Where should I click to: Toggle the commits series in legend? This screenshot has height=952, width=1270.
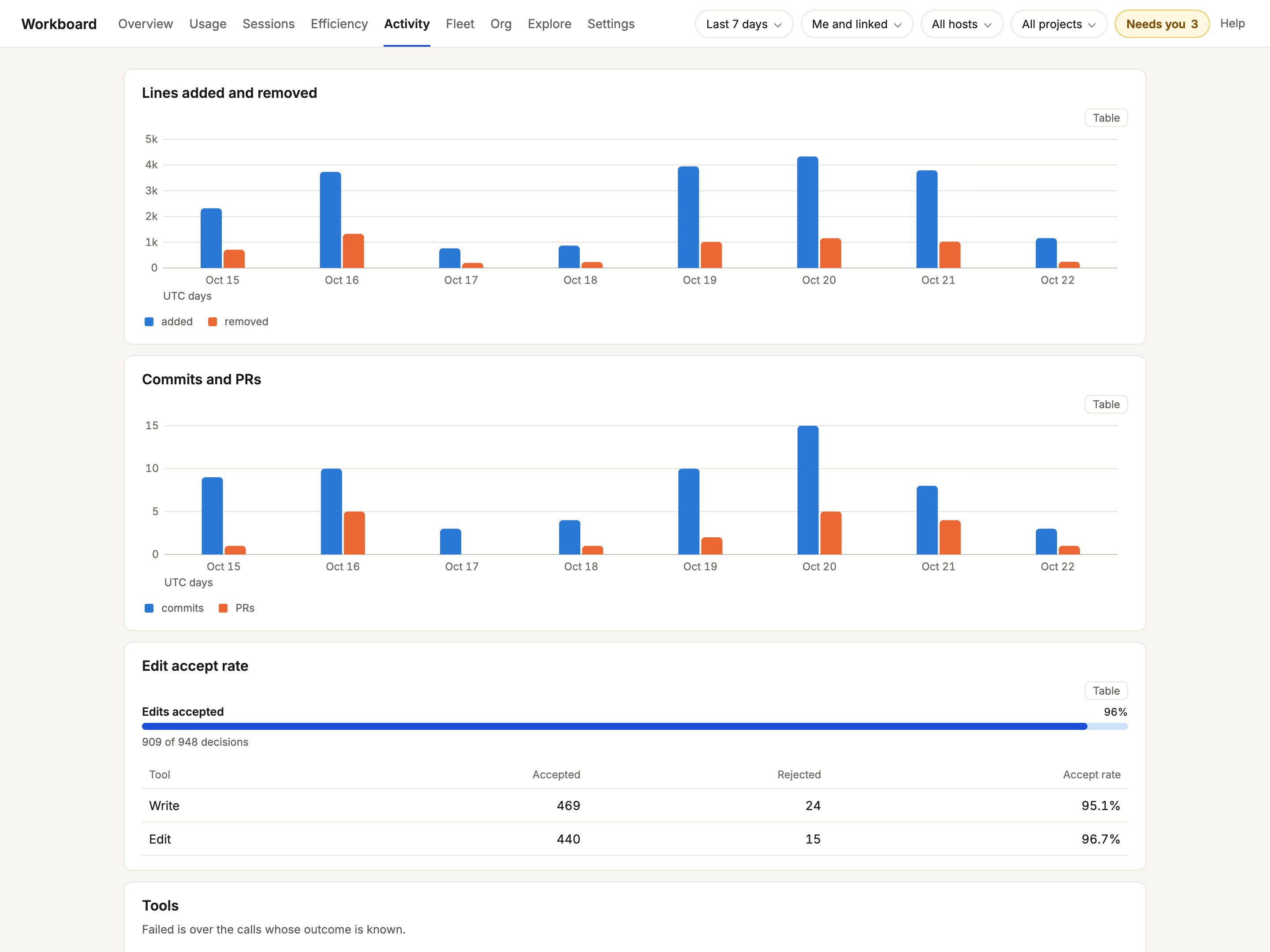[174, 608]
